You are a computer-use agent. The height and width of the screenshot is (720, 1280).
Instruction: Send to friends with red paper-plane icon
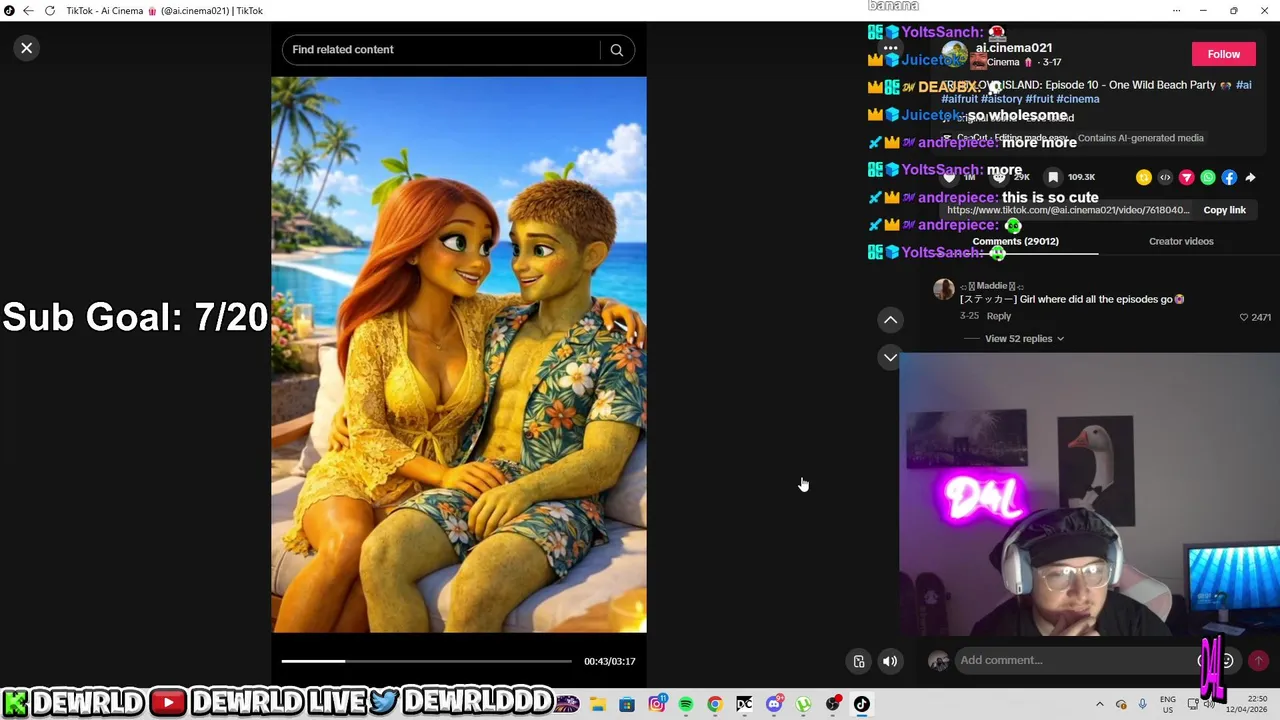pos(1186,177)
